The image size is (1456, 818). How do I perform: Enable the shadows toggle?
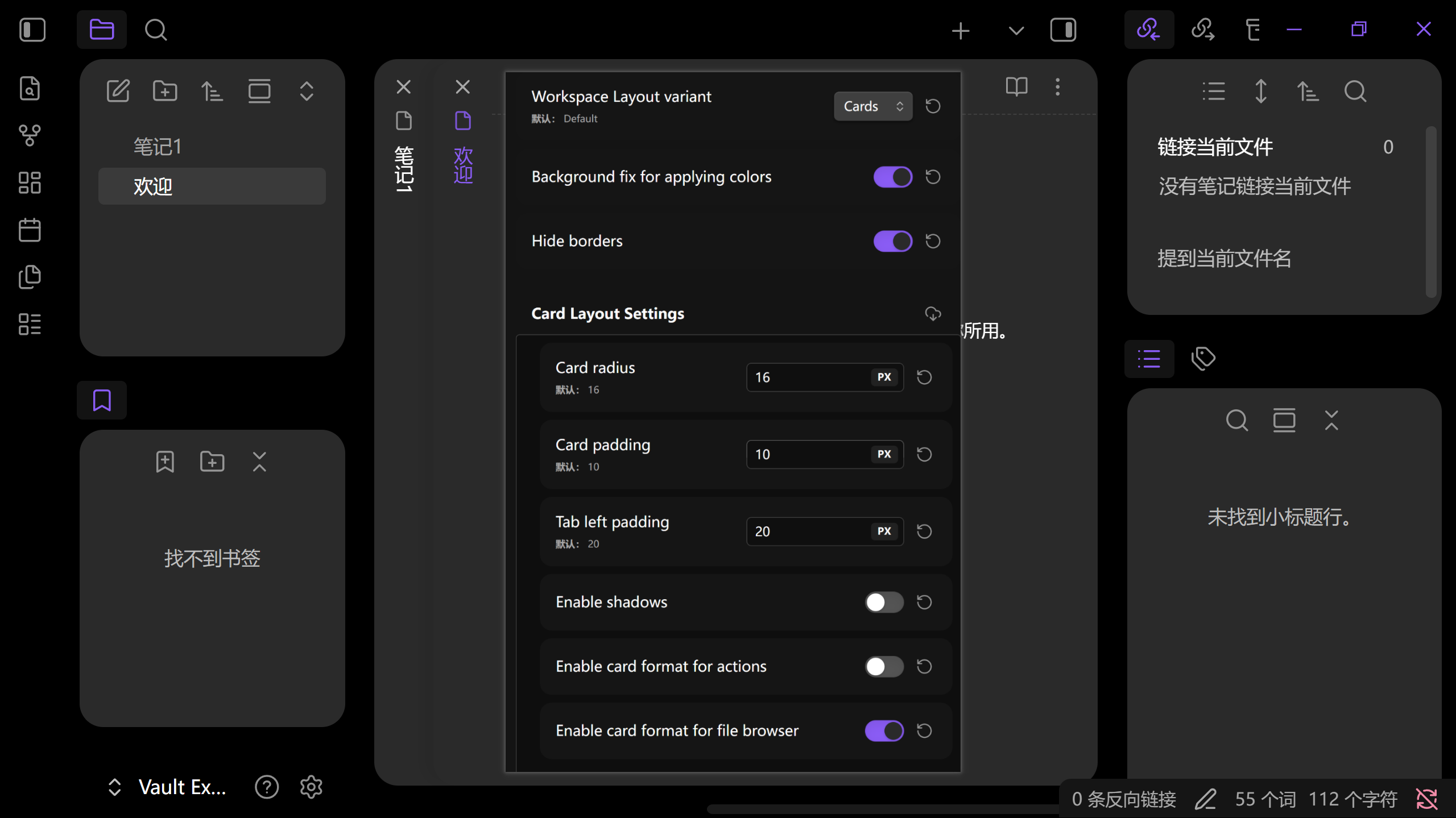pos(884,602)
